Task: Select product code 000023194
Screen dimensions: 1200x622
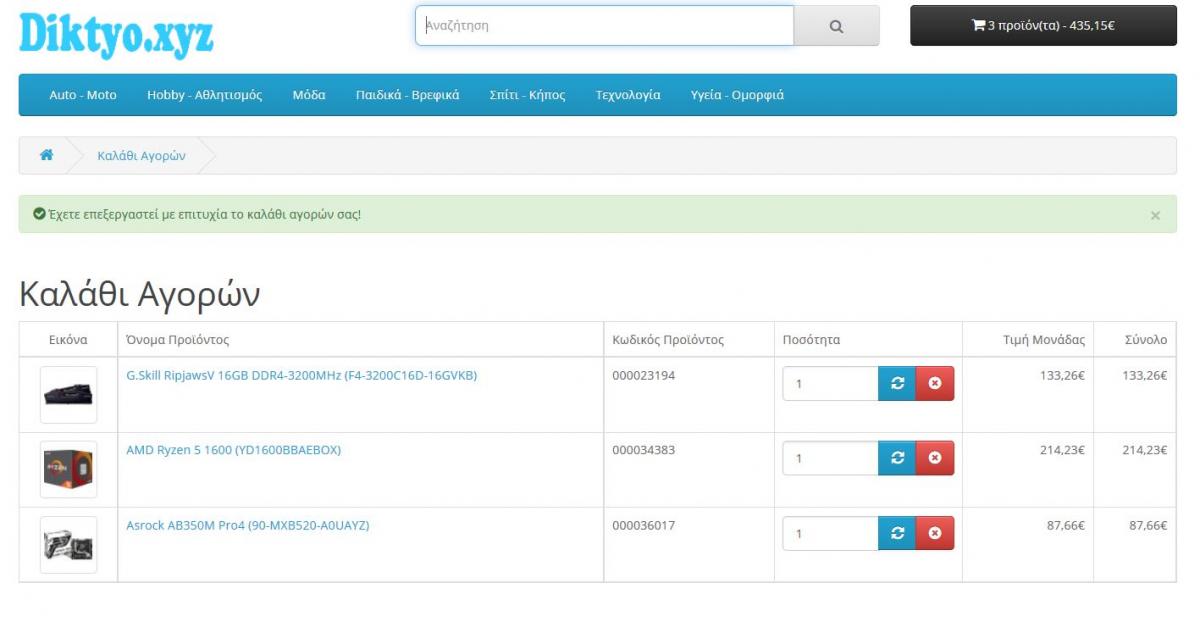Action: click(x=643, y=376)
